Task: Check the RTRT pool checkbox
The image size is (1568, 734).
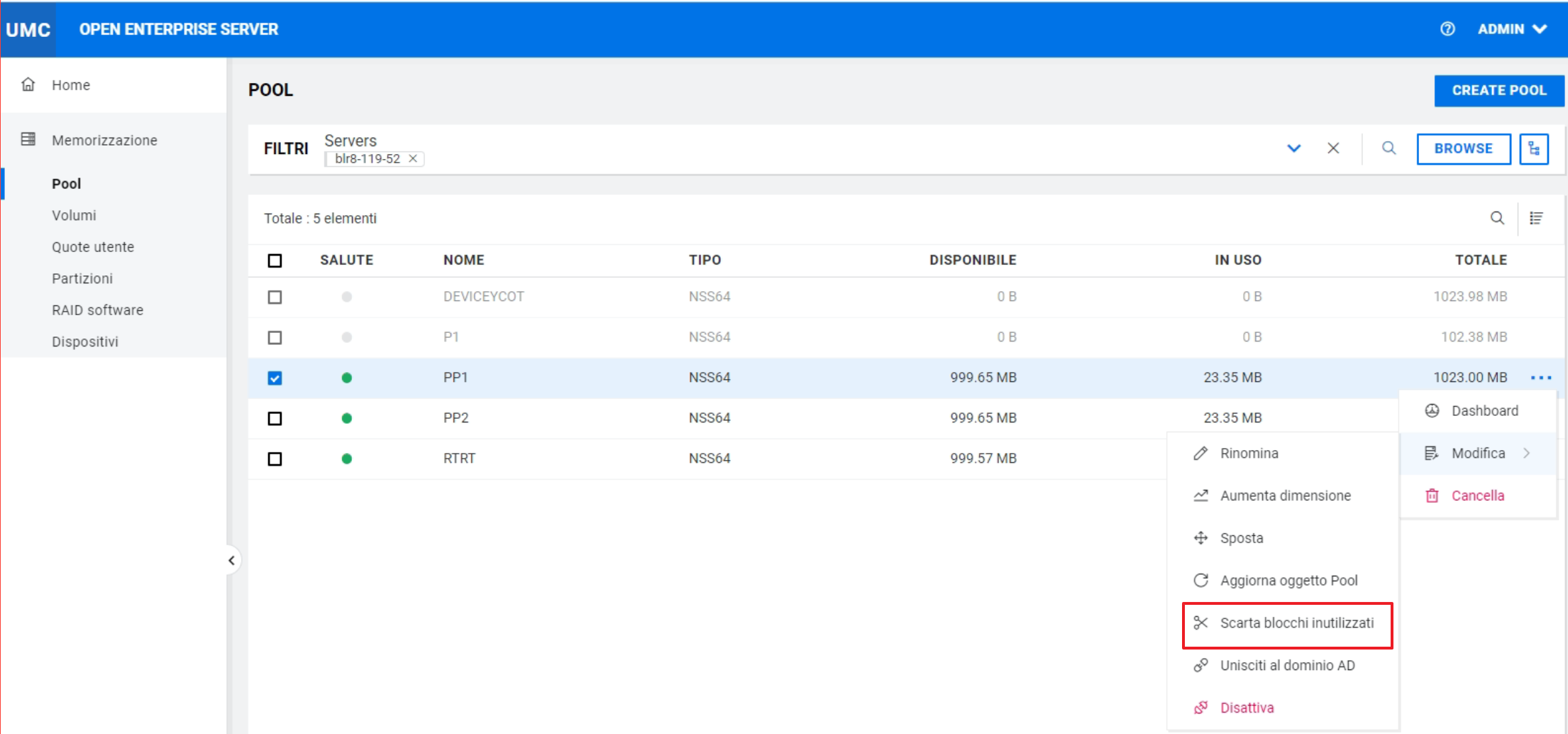Action: (275, 459)
